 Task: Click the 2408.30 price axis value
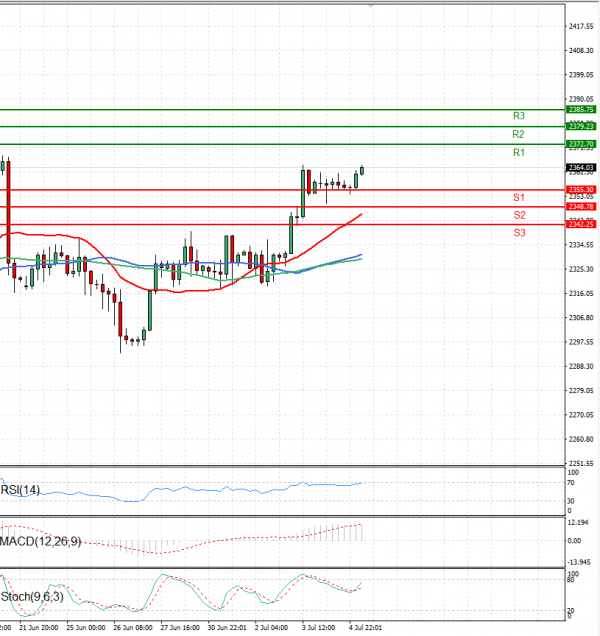click(581, 51)
